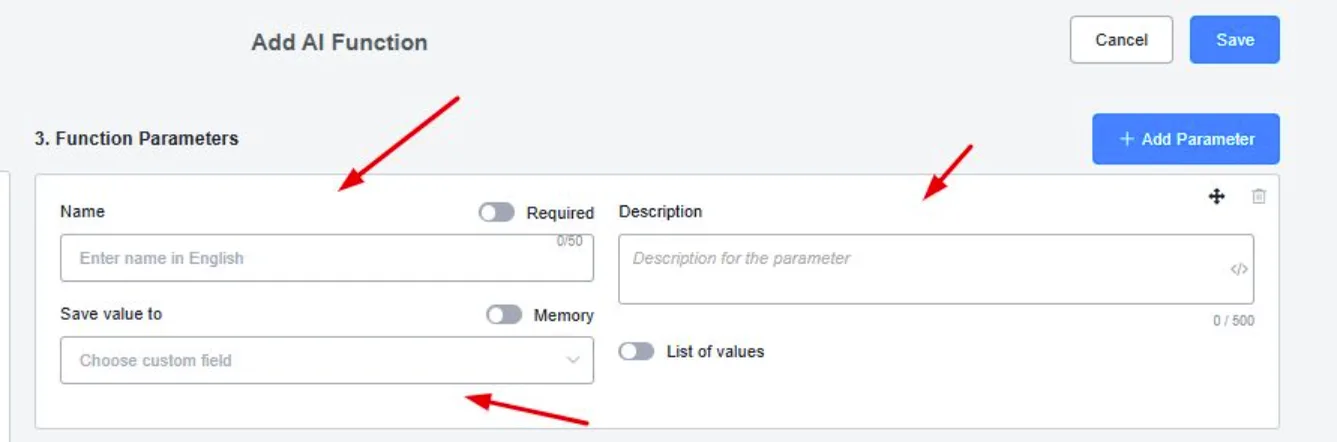Click the Cancel button
The width and height of the screenshot is (1337, 442).
(1121, 40)
